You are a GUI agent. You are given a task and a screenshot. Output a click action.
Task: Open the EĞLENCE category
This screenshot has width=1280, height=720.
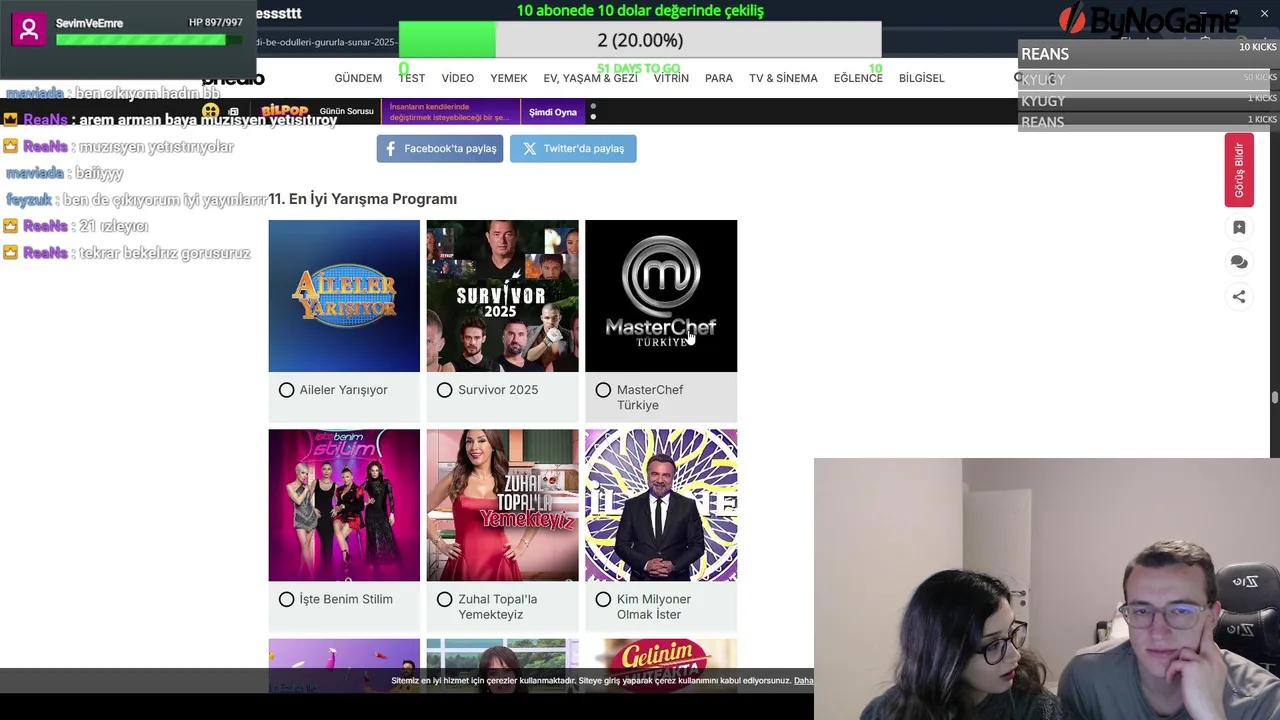point(858,78)
